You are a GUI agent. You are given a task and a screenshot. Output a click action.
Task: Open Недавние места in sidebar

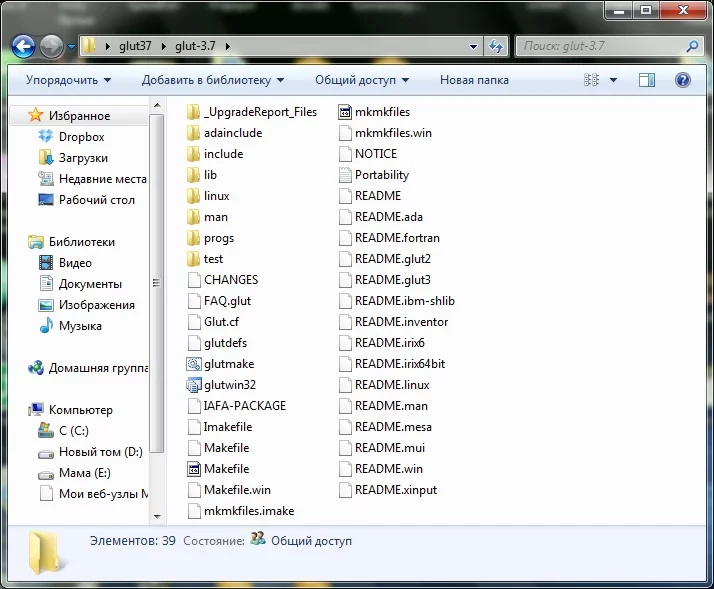pyautogui.click(x=102, y=179)
